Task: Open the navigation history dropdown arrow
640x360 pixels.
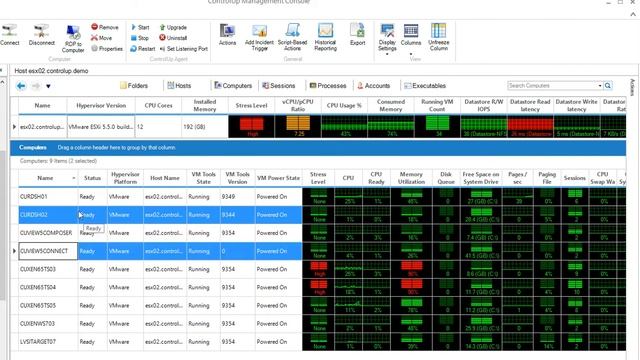Action: (x=48, y=86)
